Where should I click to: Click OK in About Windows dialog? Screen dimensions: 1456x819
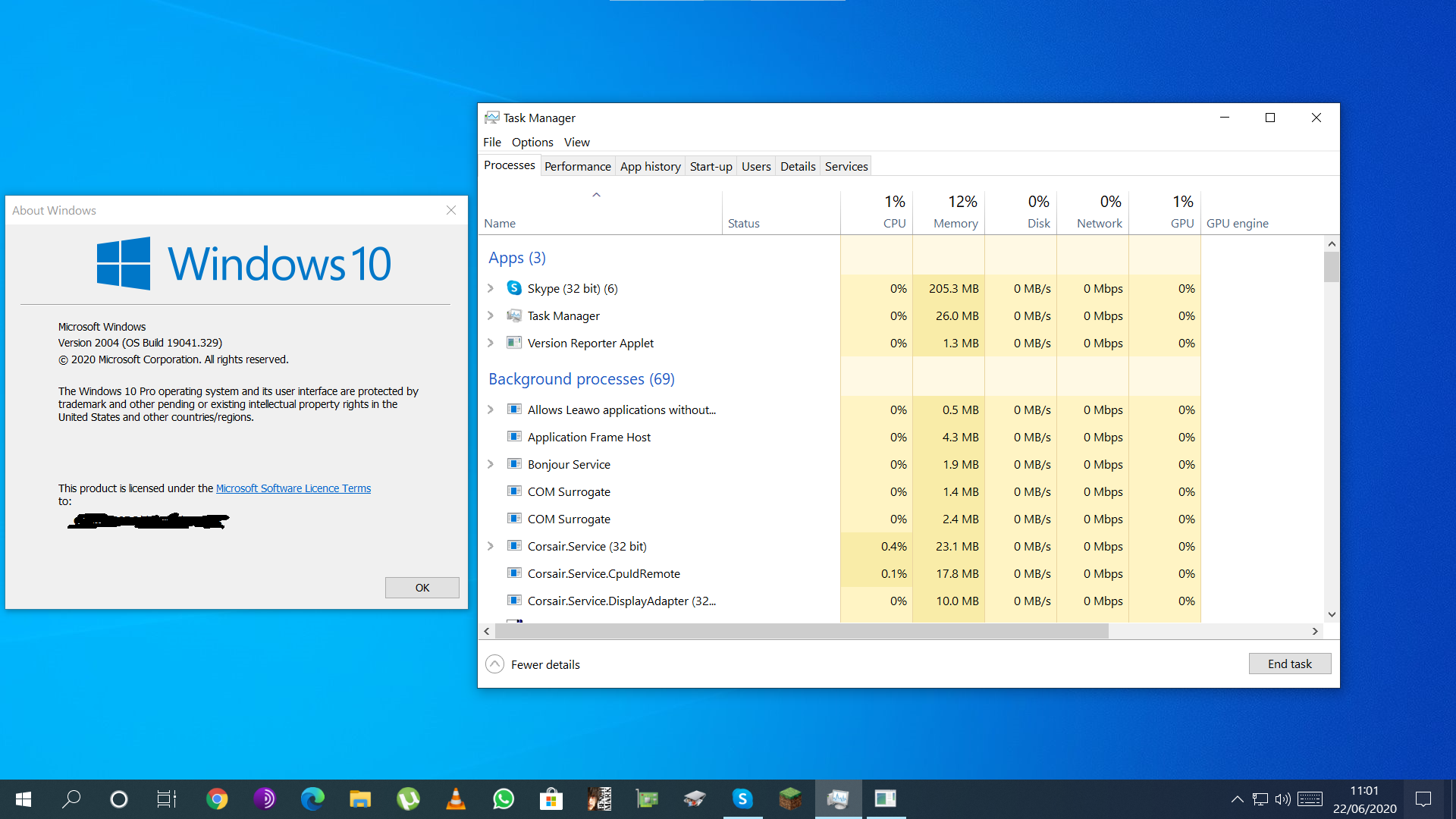pos(422,588)
